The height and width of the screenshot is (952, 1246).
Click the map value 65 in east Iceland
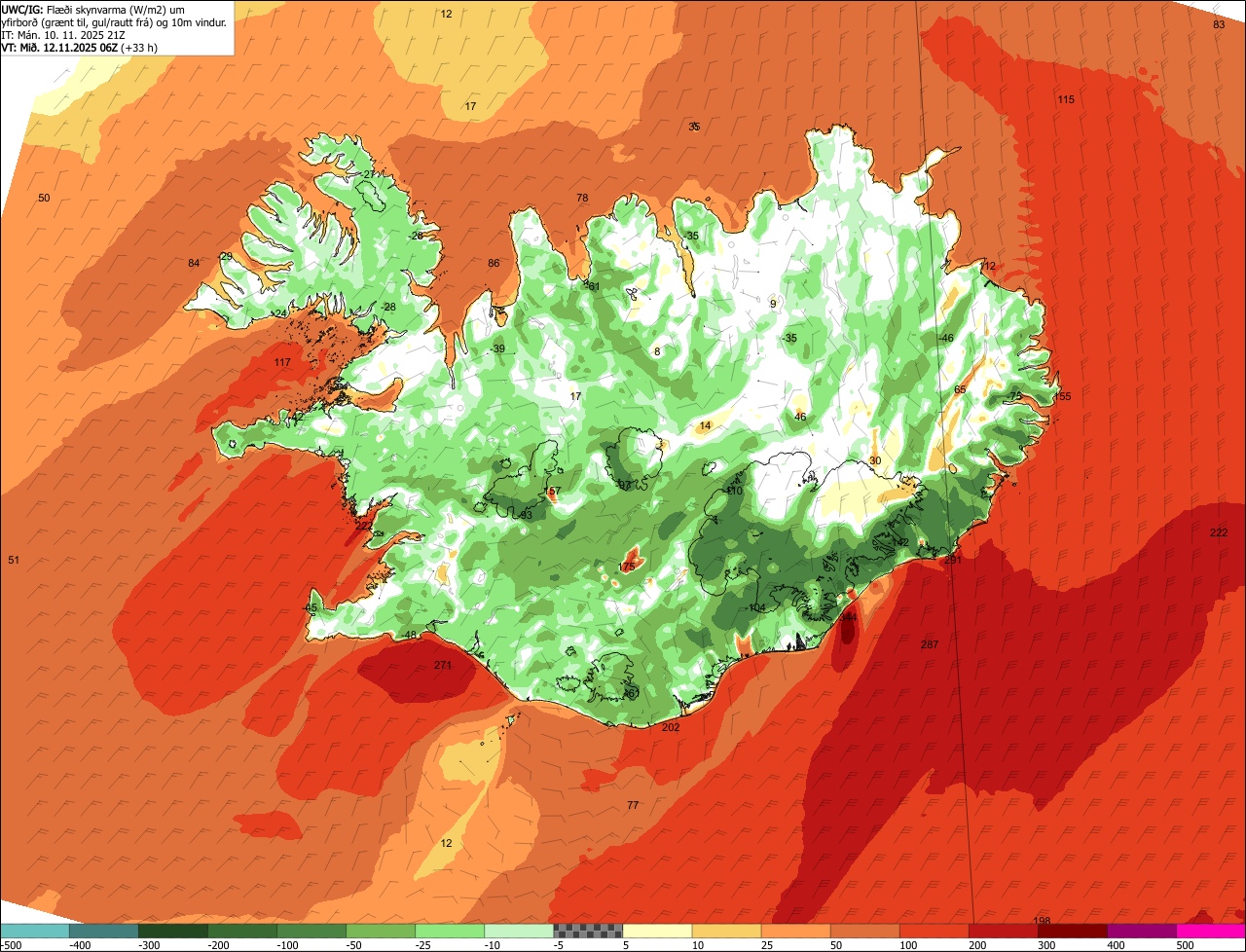[x=960, y=389]
